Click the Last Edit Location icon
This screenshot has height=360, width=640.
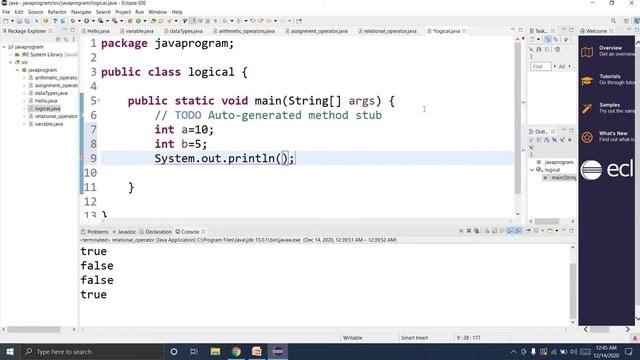(253, 21)
